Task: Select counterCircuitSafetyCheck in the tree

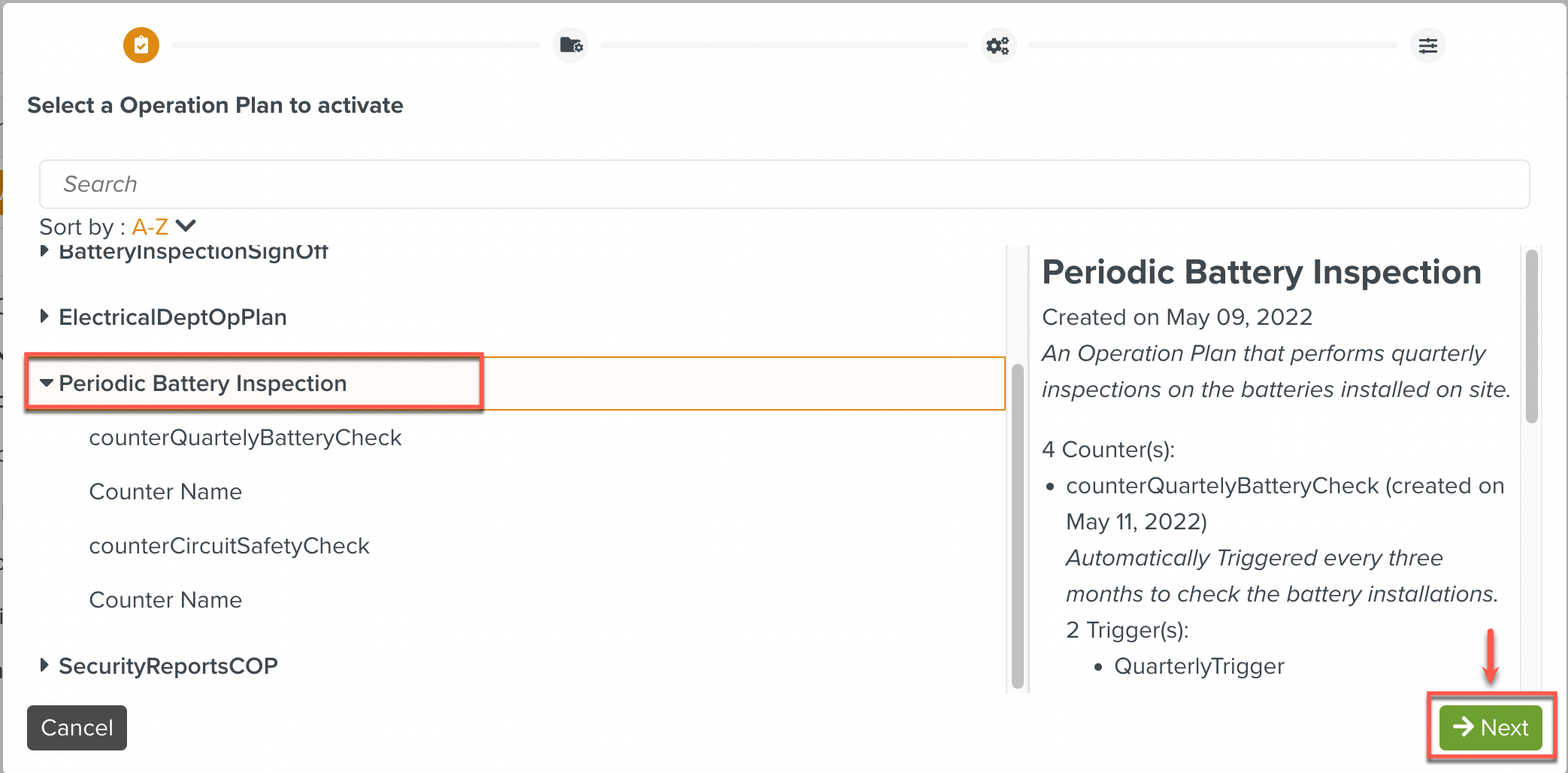Action: click(x=229, y=546)
